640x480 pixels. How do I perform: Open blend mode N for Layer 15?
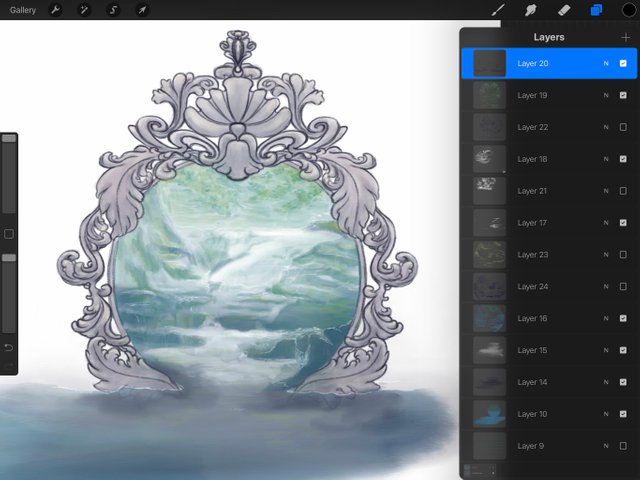tap(606, 350)
